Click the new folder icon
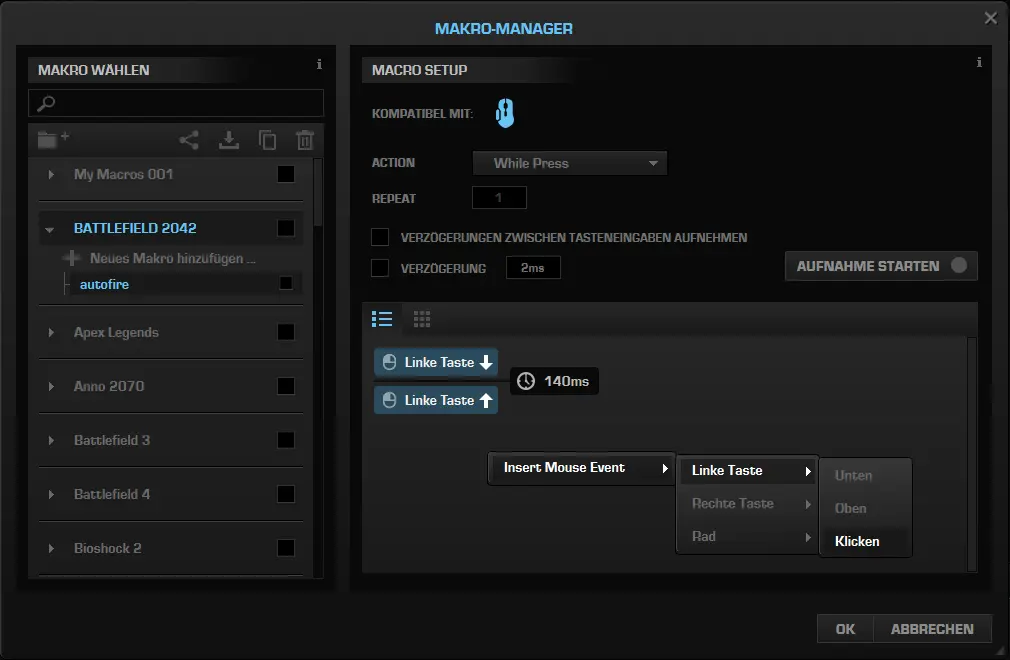Viewport: 1010px width, 660px height. point(53,138)
